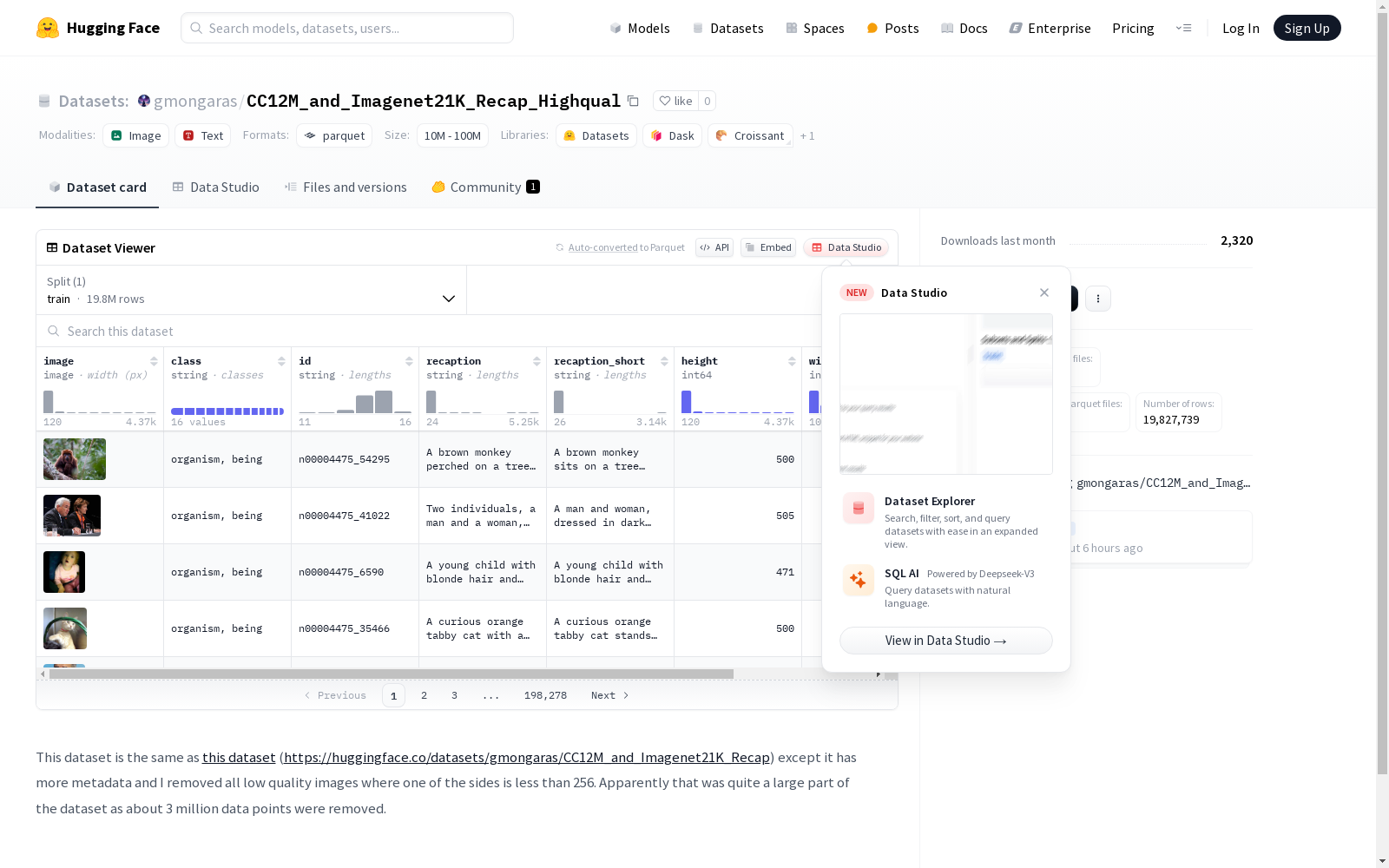Click the API button
Viewport: 1389px width, 868px height.
tap(714, 247)
